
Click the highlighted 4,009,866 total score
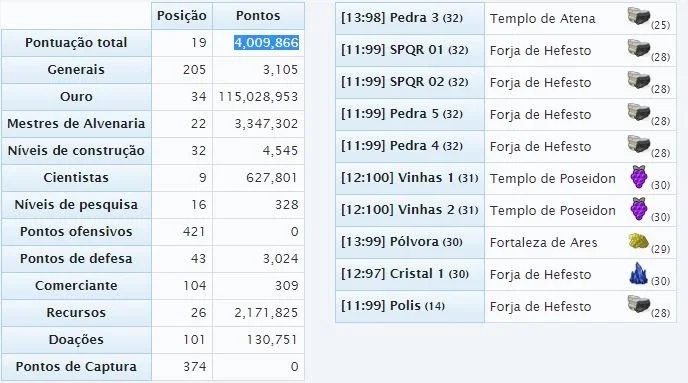tap(266, 43)
